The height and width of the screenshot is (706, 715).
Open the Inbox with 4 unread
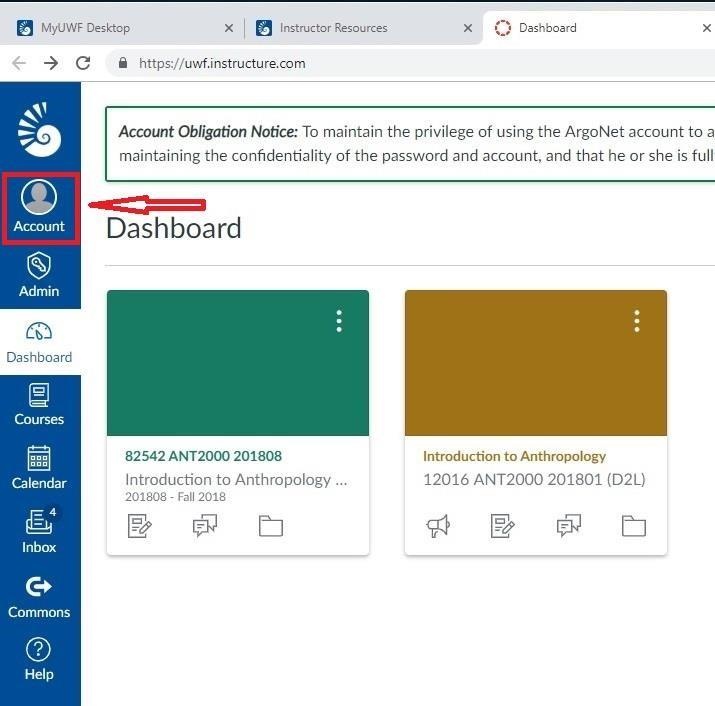(x=39, y=531)
